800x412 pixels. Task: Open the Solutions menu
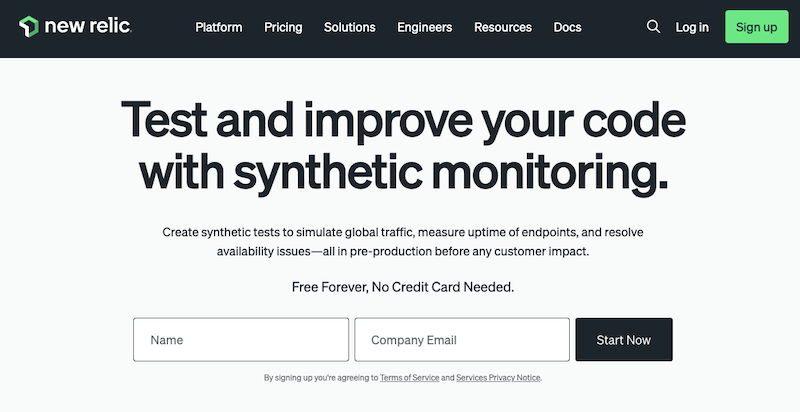click(x=349, y=27)
